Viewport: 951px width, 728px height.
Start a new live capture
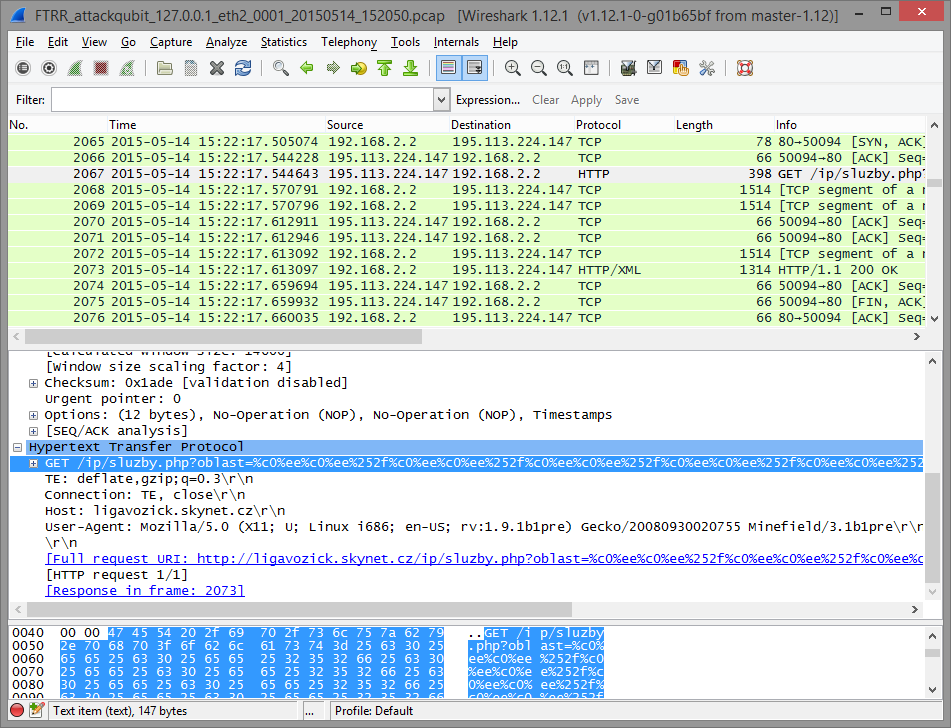pos(75,68)
